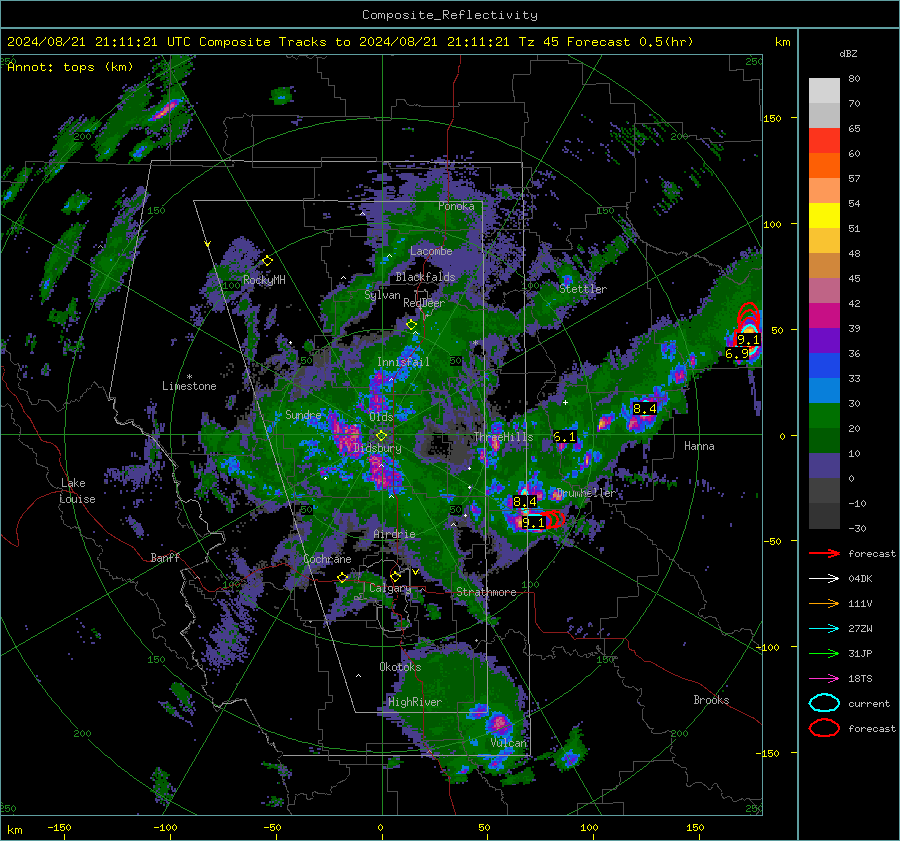Click red forecast ellipses east of Drumheller storm

[554, 520]
